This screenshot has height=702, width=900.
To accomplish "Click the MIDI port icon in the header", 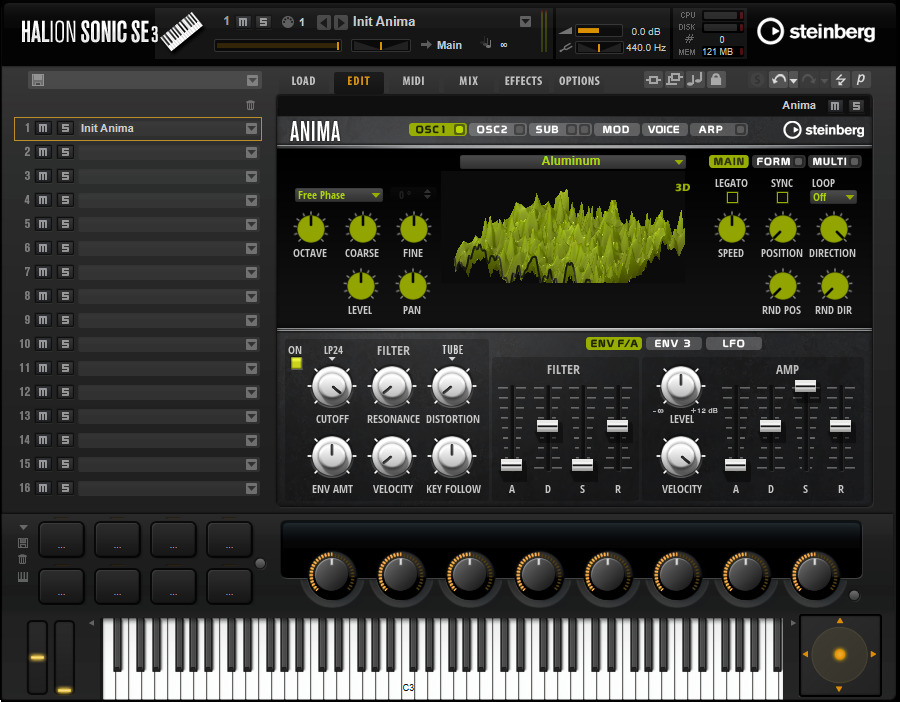I will click(x=288, y=22).
